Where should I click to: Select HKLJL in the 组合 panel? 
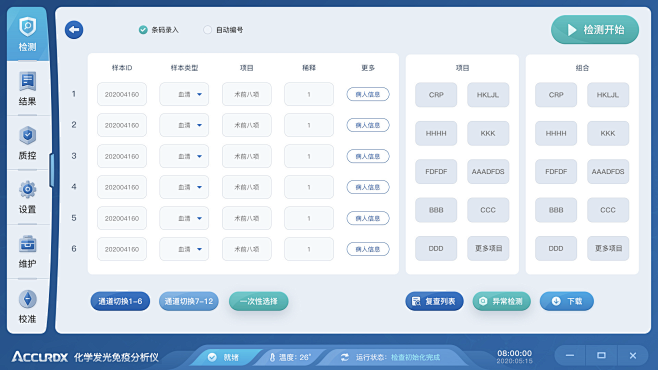coord(608,95)
